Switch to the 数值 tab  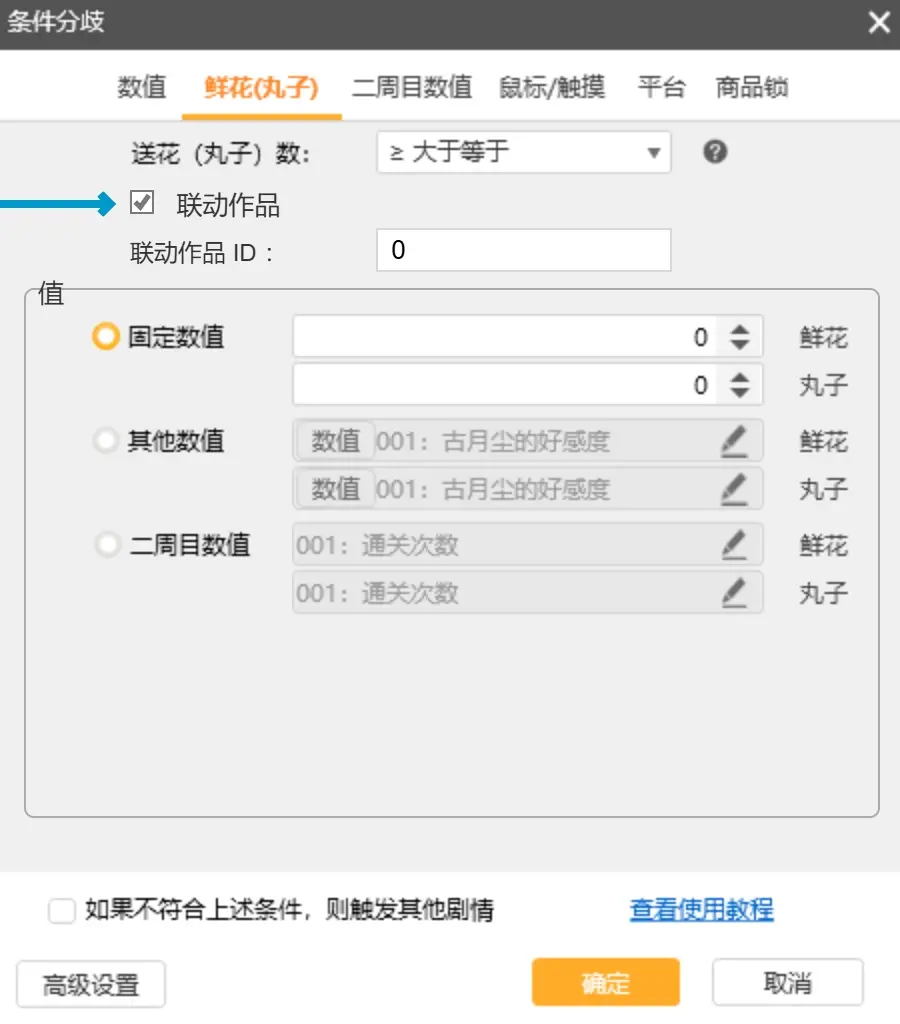point(142,87)
